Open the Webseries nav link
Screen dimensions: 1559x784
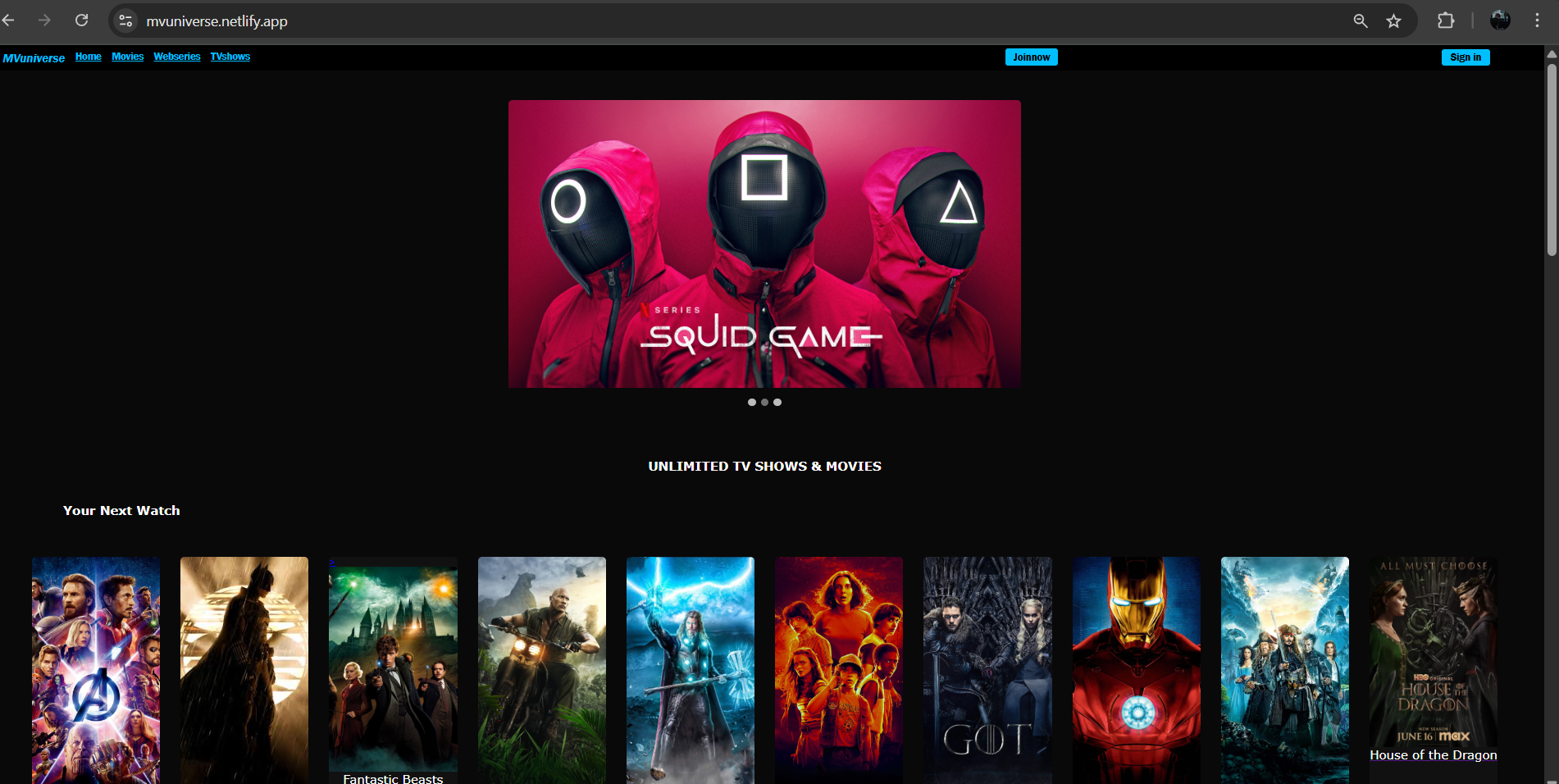click(177, 57)
